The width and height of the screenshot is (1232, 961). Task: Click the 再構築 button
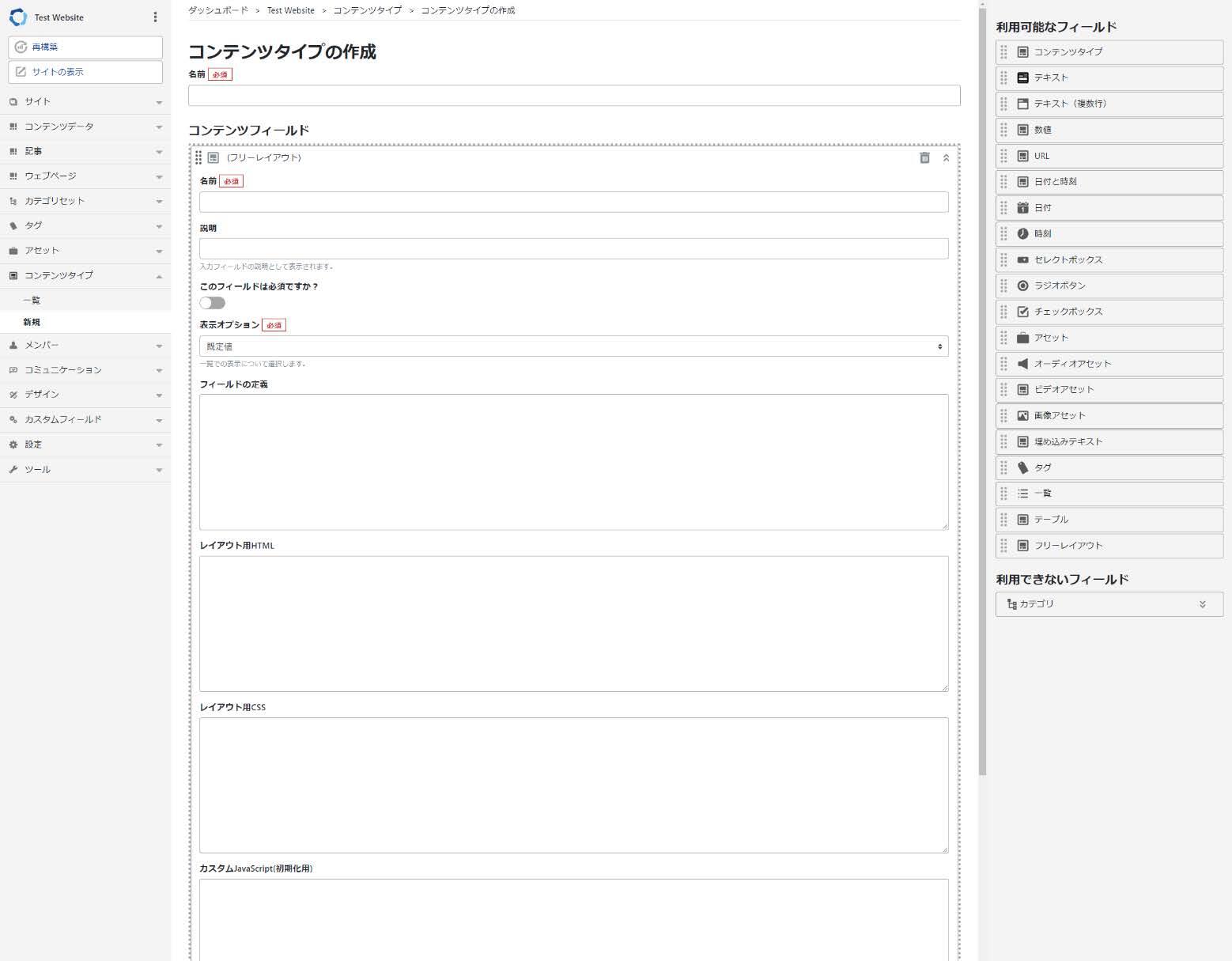click(85, 47)
